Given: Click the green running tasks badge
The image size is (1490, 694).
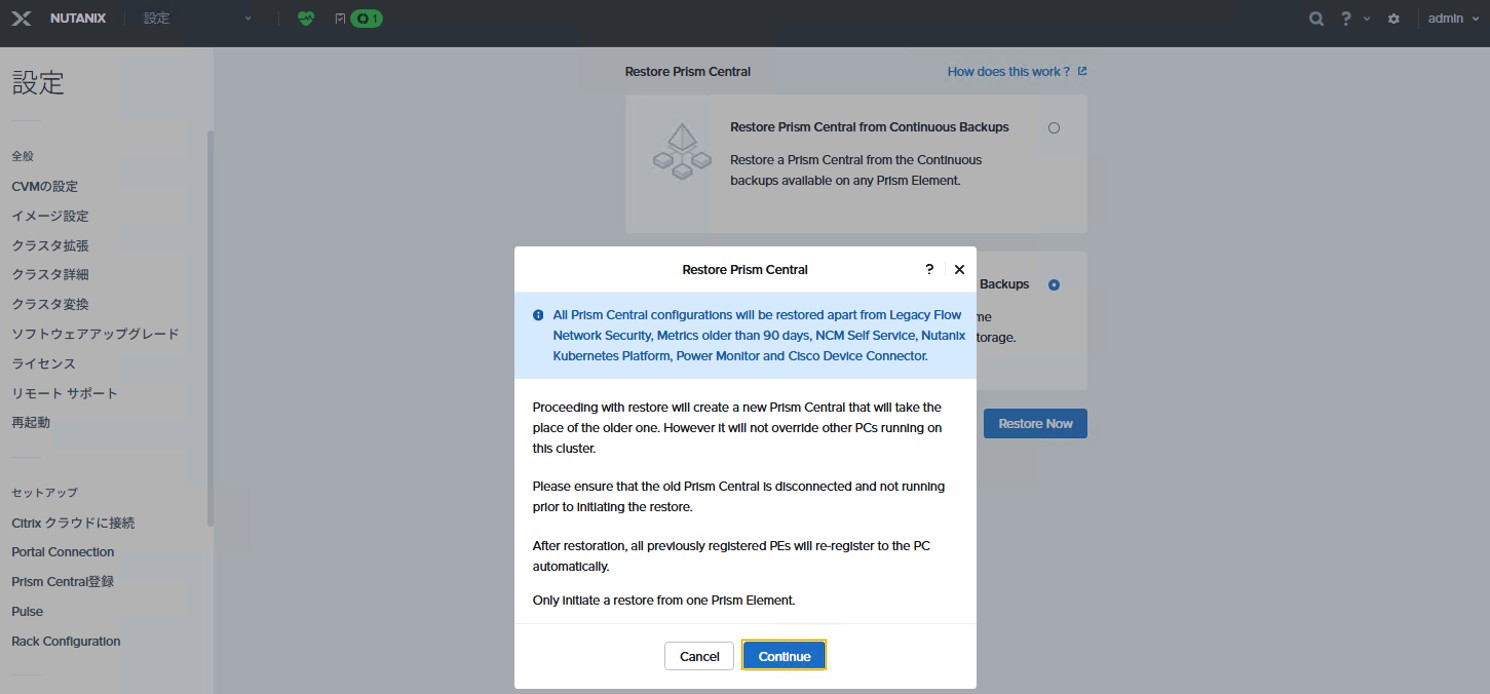Looking at the screenshot, I should 367,19.
